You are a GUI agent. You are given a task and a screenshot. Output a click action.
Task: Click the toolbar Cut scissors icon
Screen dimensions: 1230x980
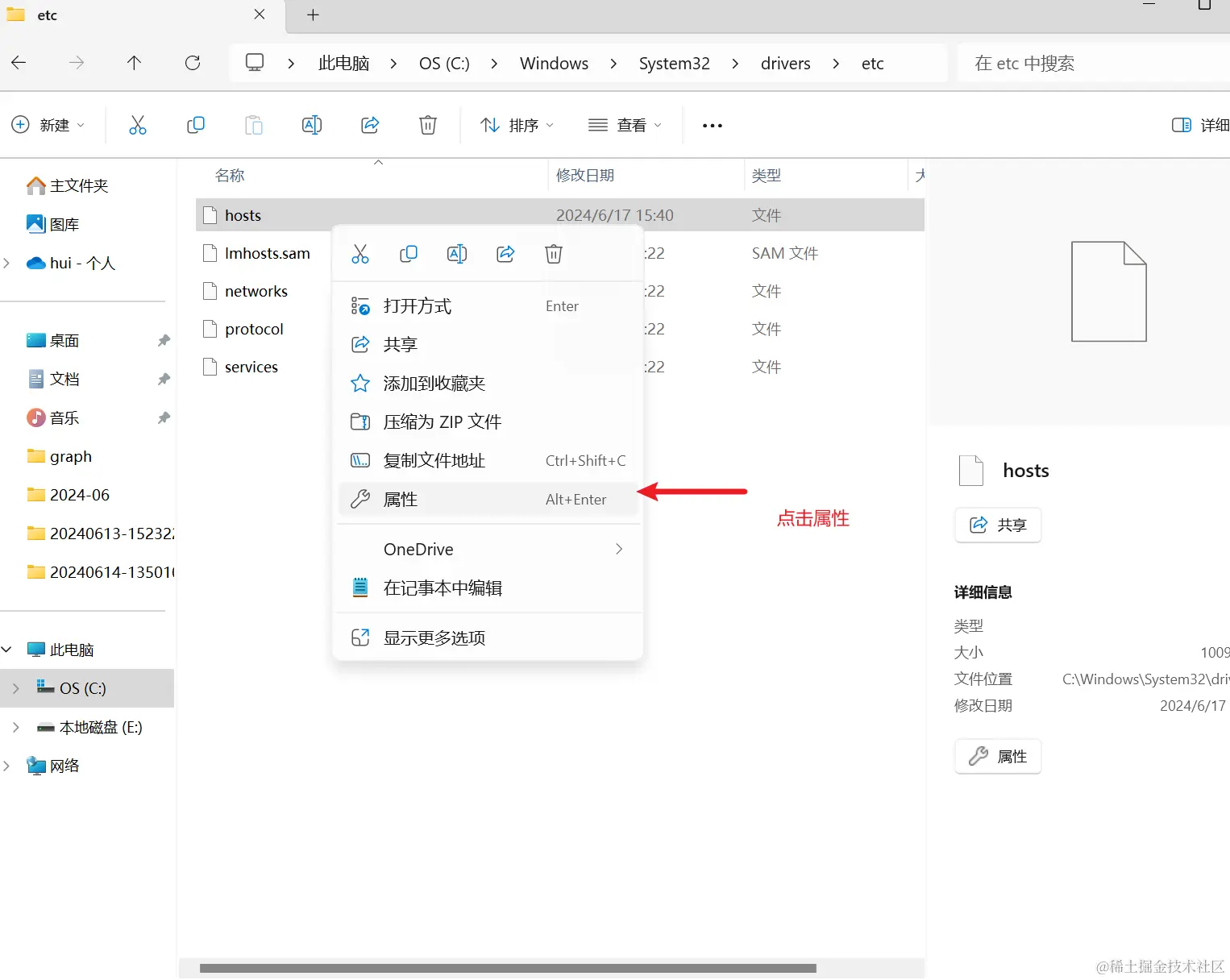point(138,125)
